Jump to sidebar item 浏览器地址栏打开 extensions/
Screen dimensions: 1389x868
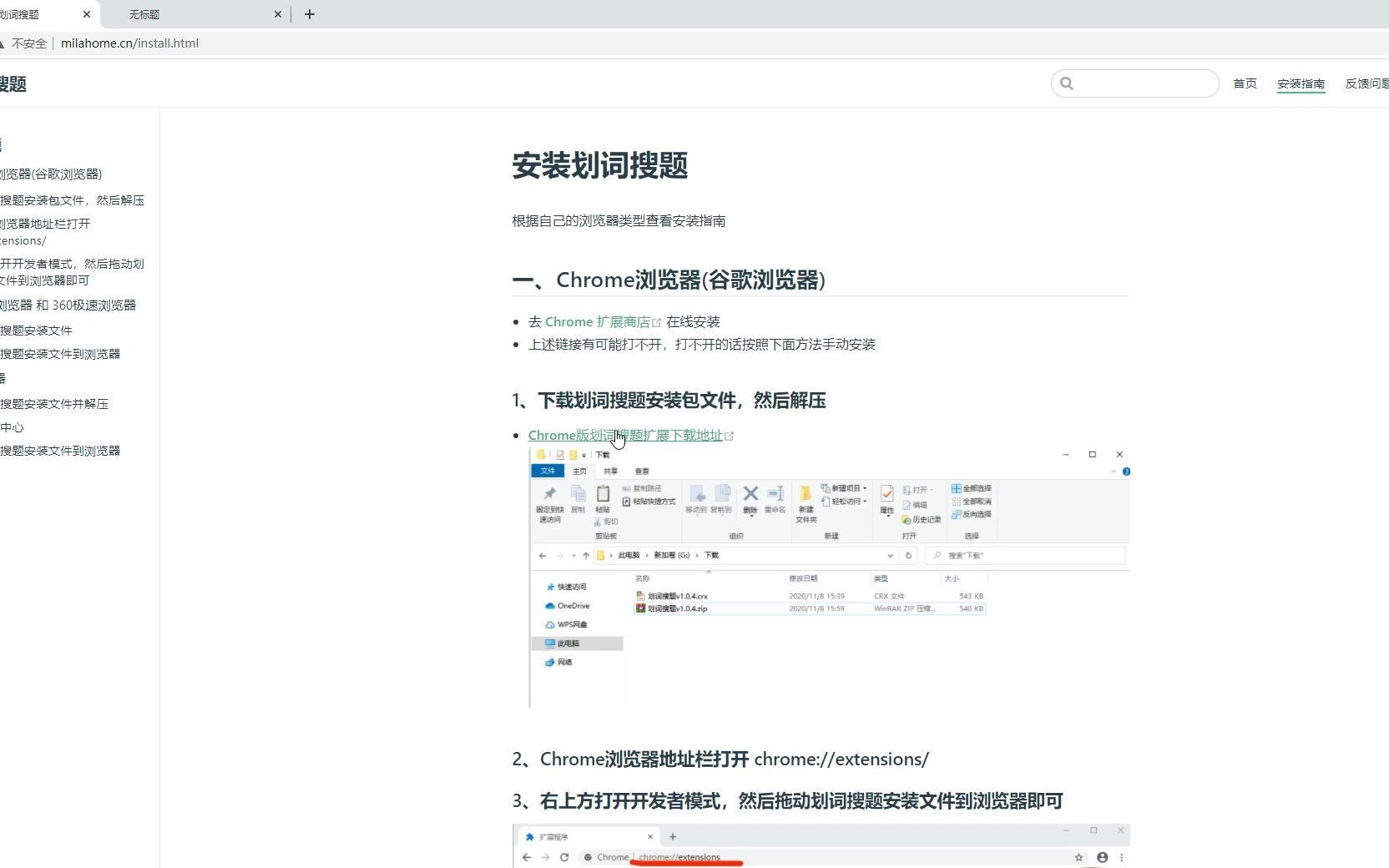point(45,232)
